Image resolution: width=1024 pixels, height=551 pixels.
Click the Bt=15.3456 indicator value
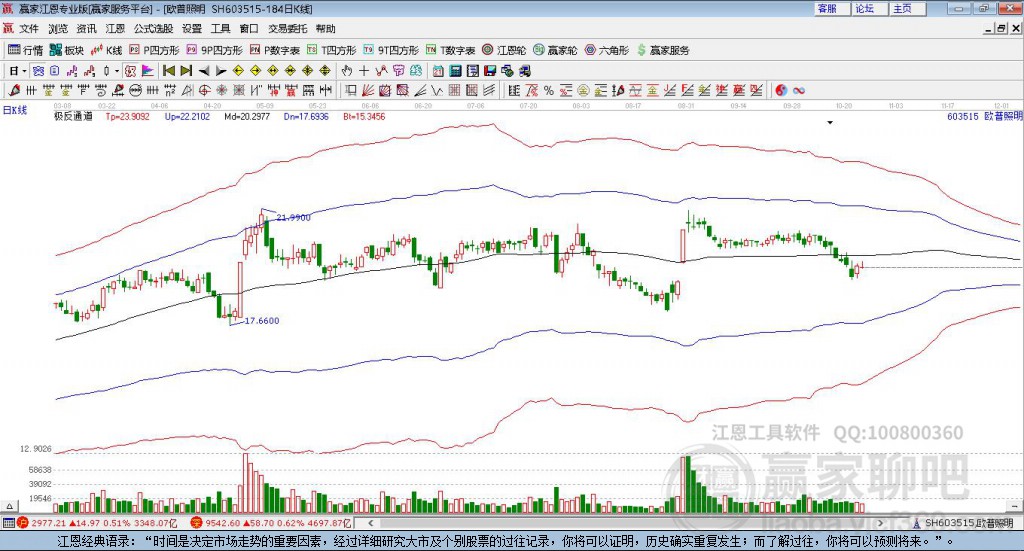(364, 116)
